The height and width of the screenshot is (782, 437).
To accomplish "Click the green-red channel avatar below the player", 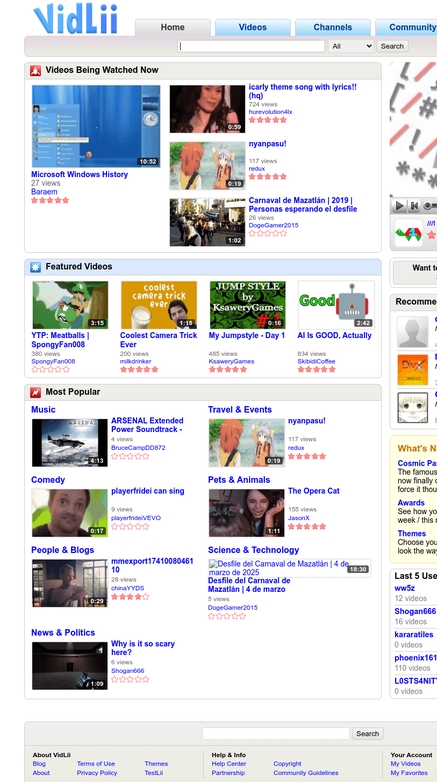I will click(x=409, y=232).
